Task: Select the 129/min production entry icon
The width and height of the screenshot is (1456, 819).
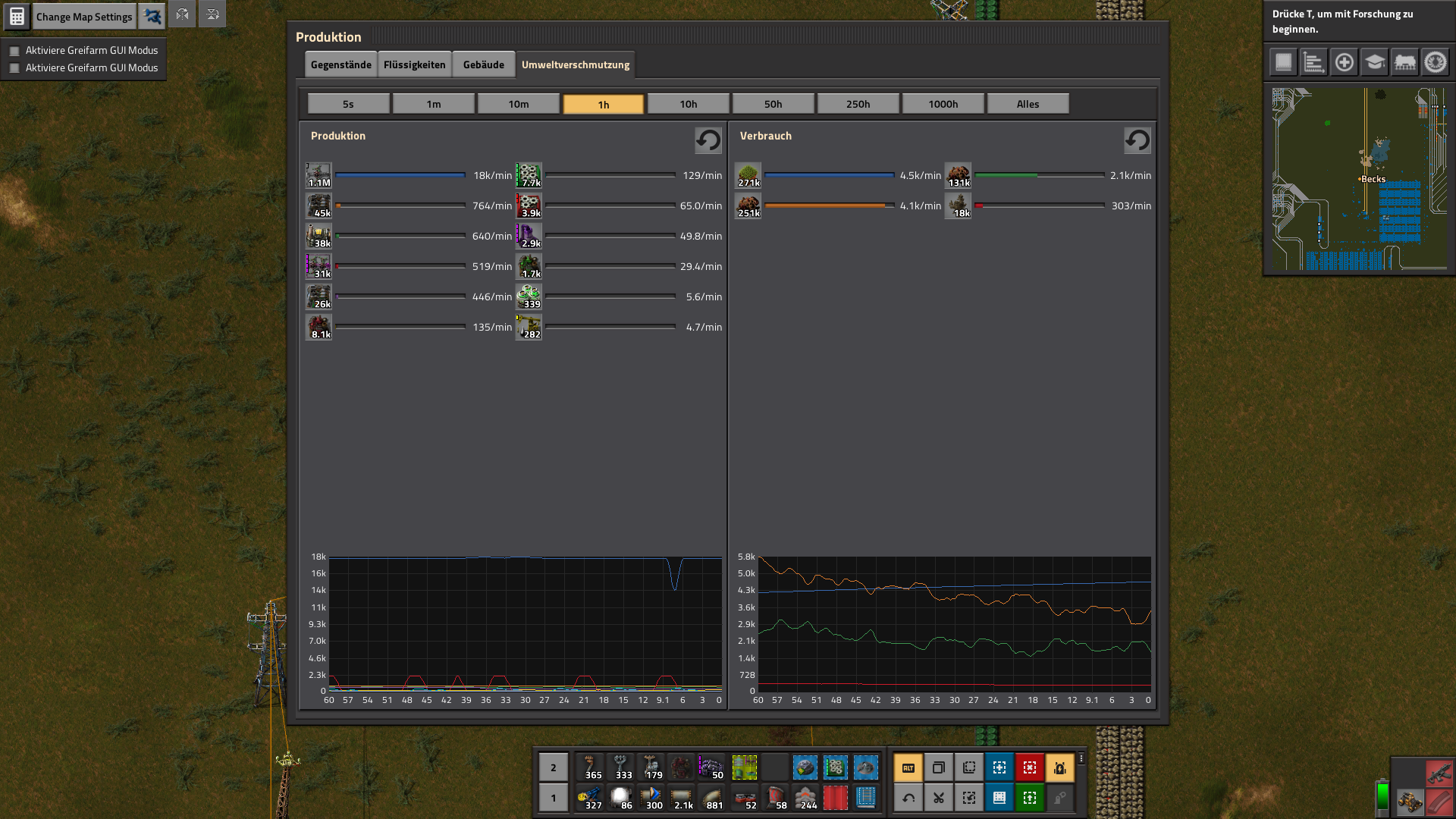Action: pos(529,175)
